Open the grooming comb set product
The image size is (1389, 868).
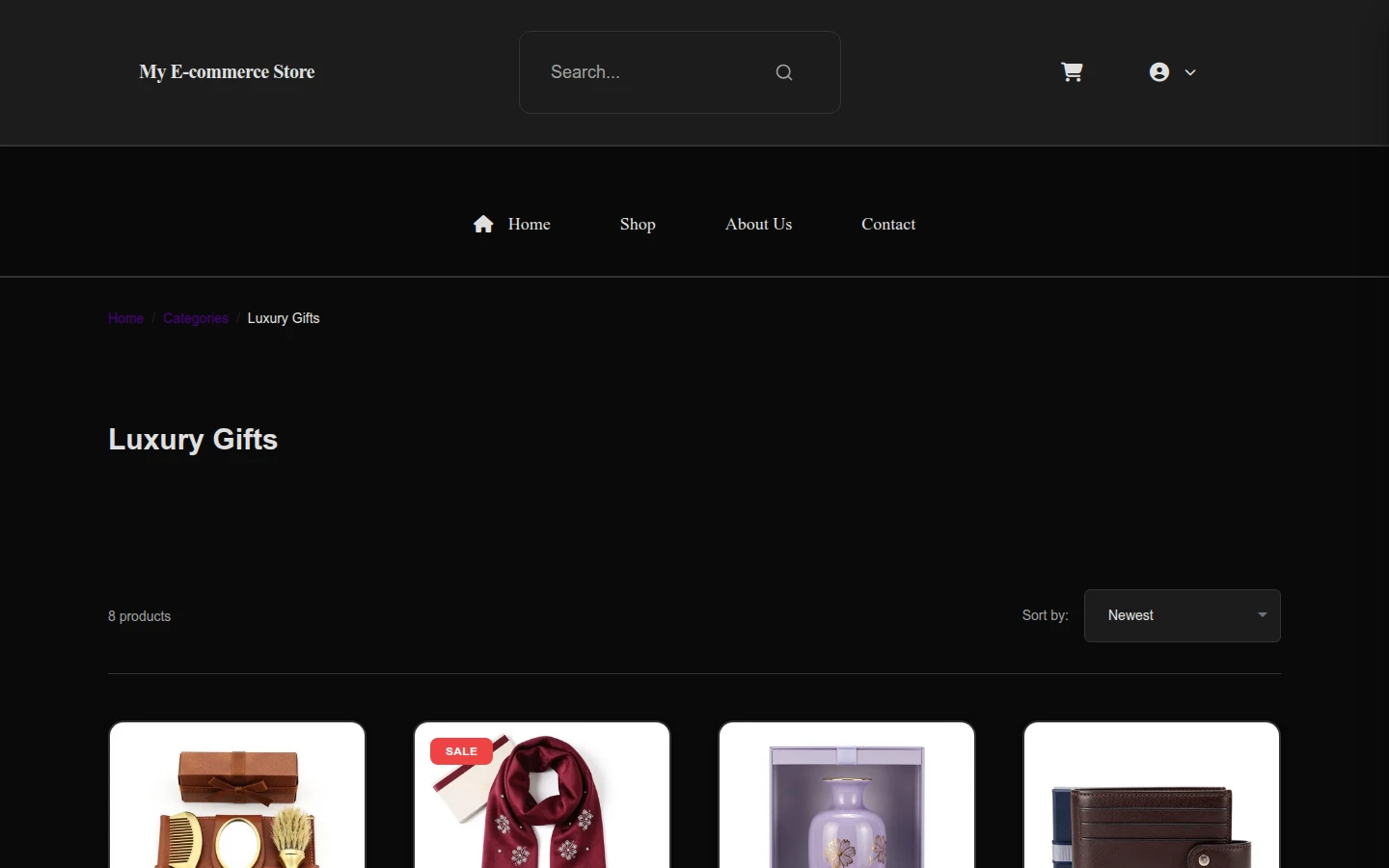point(237,796)
